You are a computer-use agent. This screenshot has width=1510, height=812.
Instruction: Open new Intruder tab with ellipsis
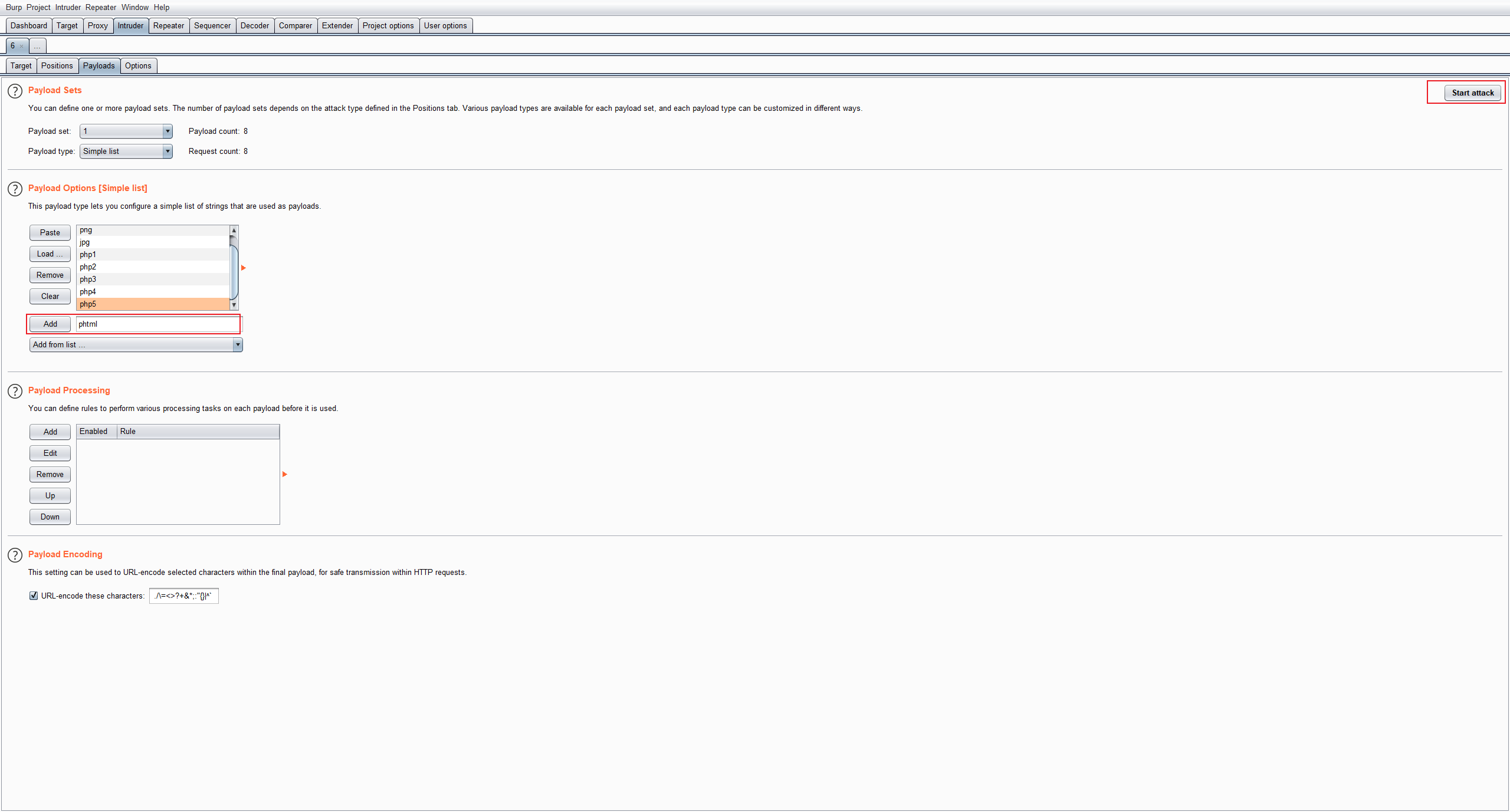(x=37, y=46)
